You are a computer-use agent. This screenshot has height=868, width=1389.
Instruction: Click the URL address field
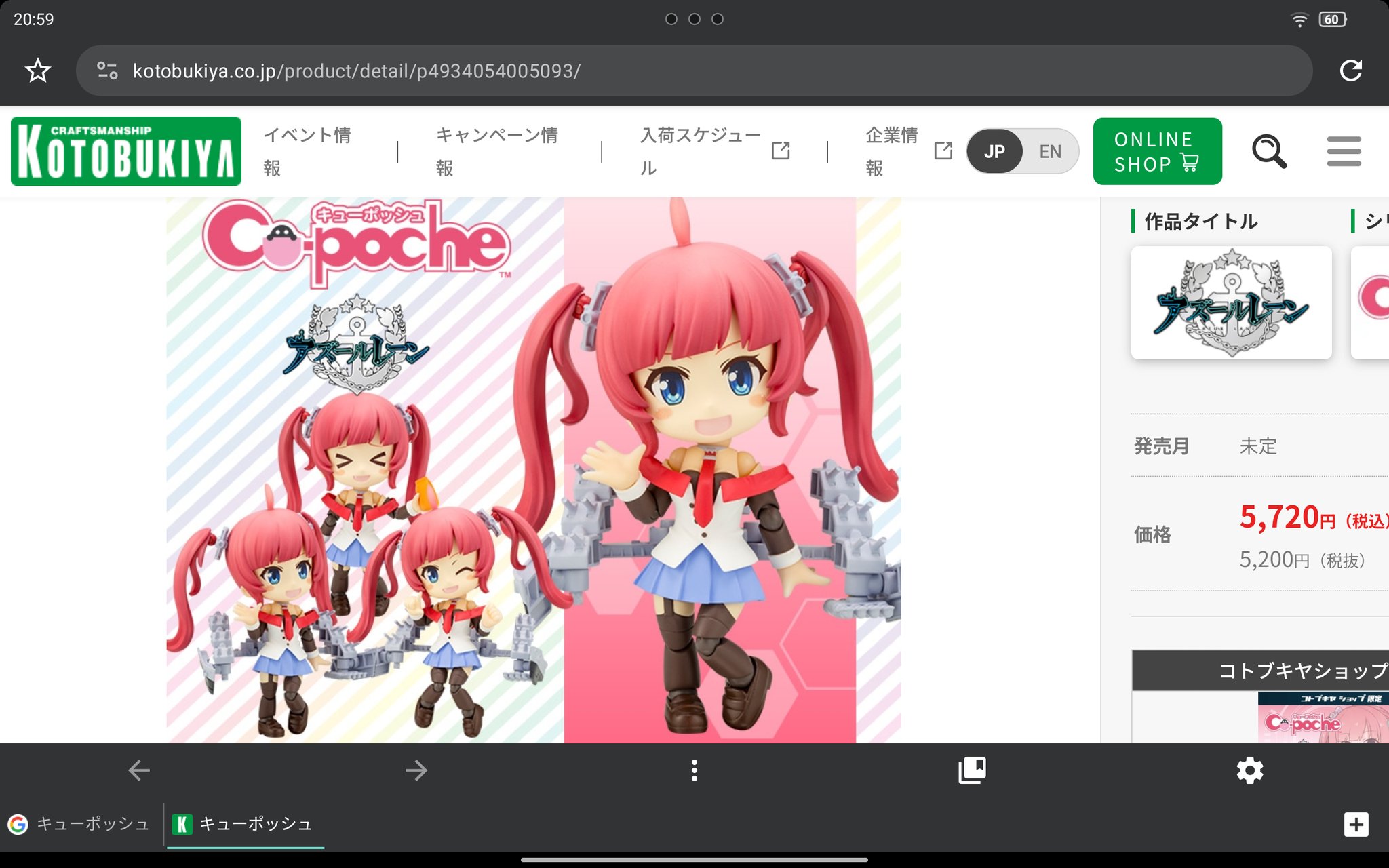678,71
